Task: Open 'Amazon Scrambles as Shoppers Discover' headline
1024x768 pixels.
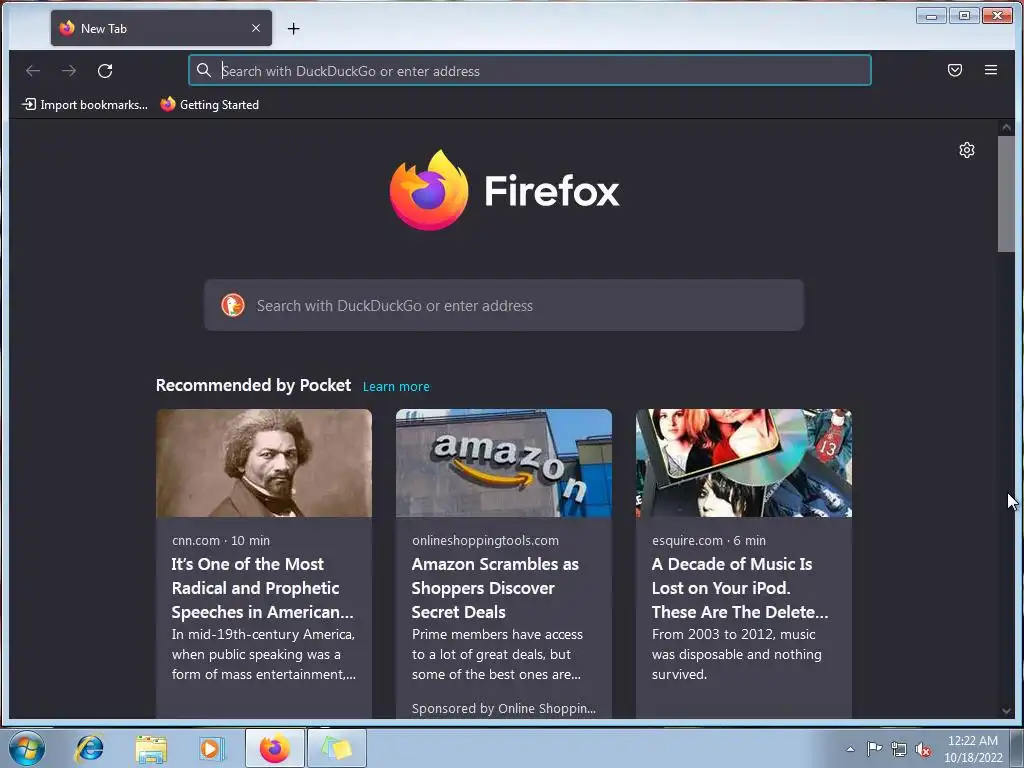Action: click(x=495, y=588)
